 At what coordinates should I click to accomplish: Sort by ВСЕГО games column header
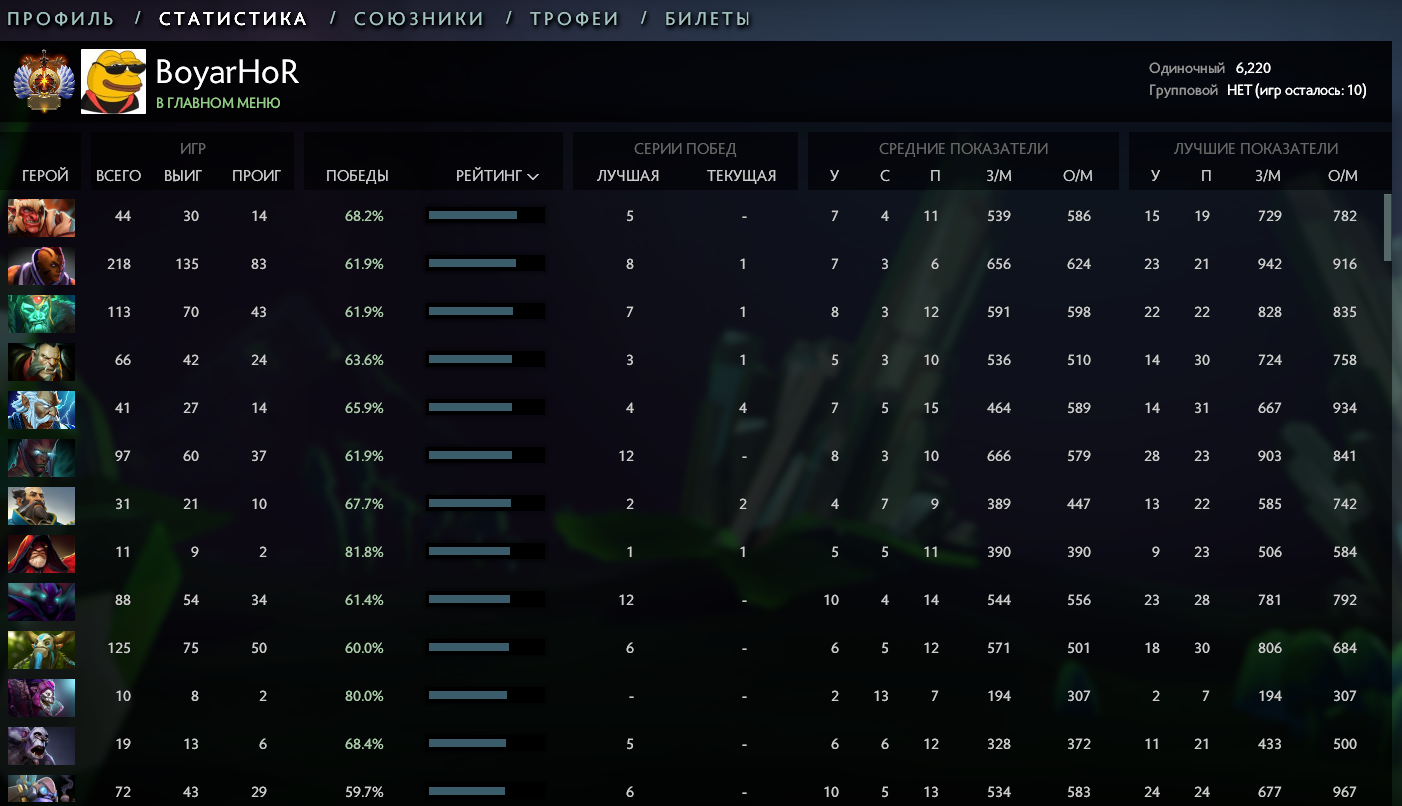[x=118, y=176]
